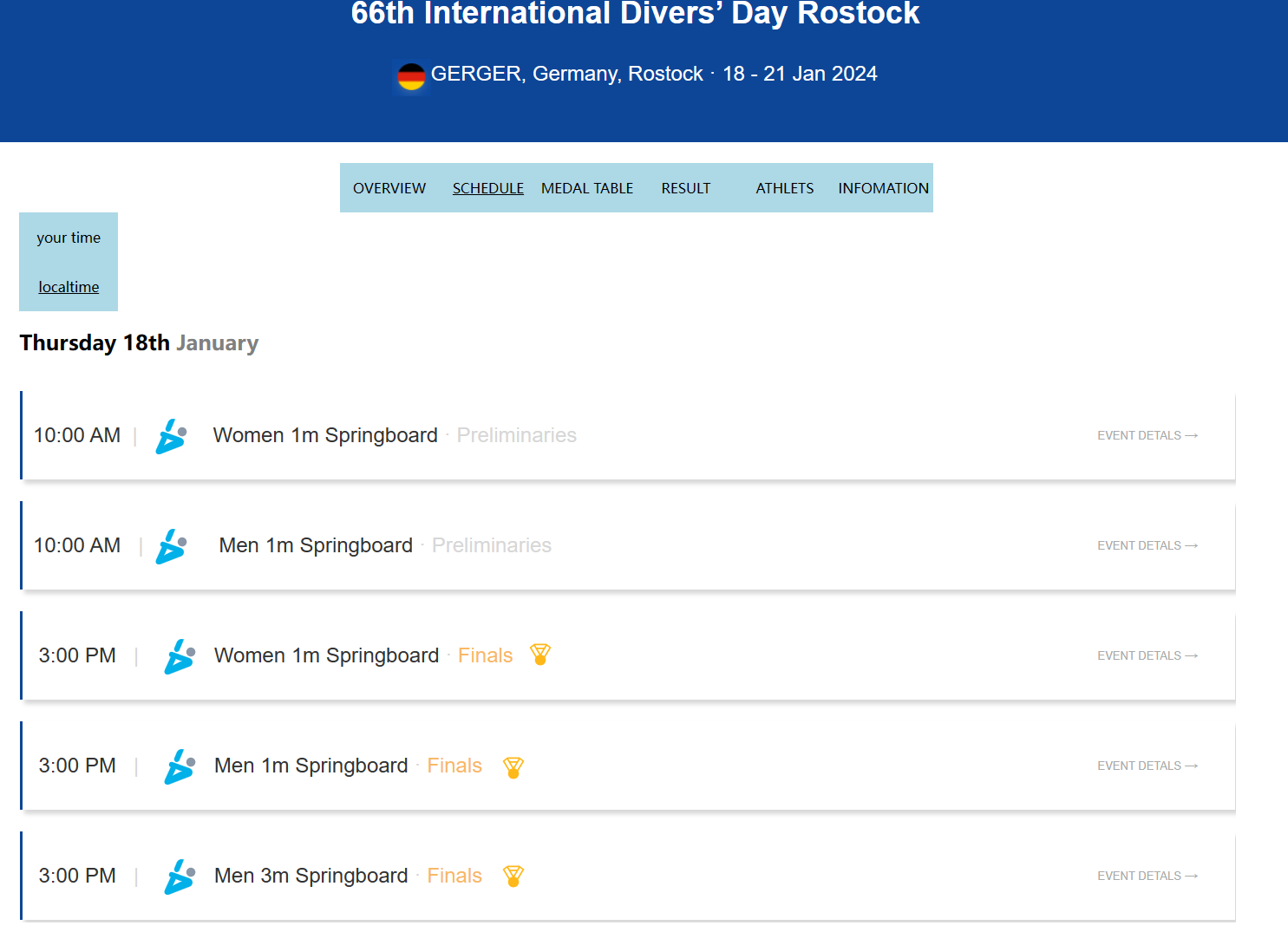Open the ATHLETS tab
The width and height of the screenshot is (1288, 932).
[785, 188]
